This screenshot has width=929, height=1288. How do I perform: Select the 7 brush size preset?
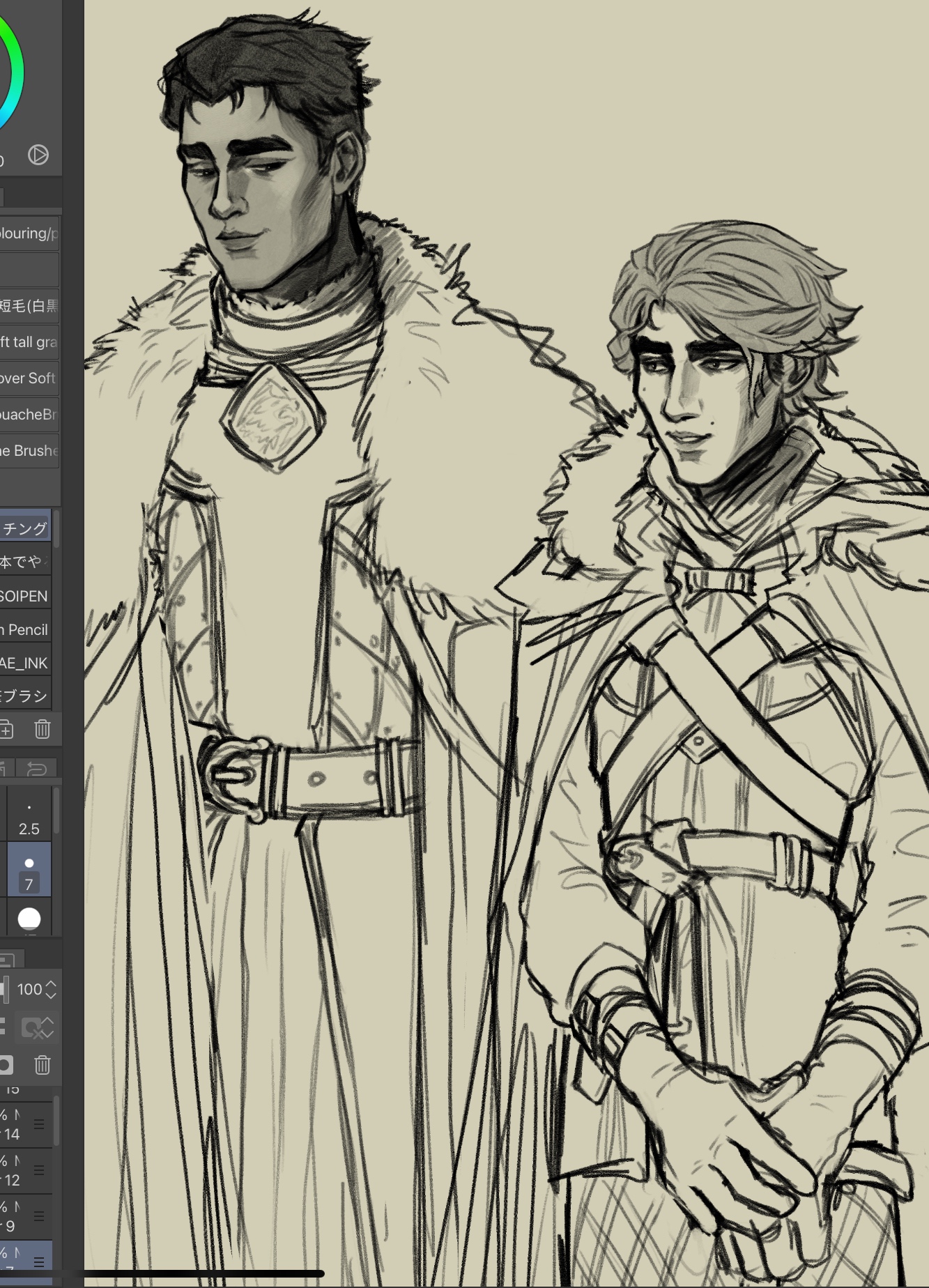pos(29,870)
